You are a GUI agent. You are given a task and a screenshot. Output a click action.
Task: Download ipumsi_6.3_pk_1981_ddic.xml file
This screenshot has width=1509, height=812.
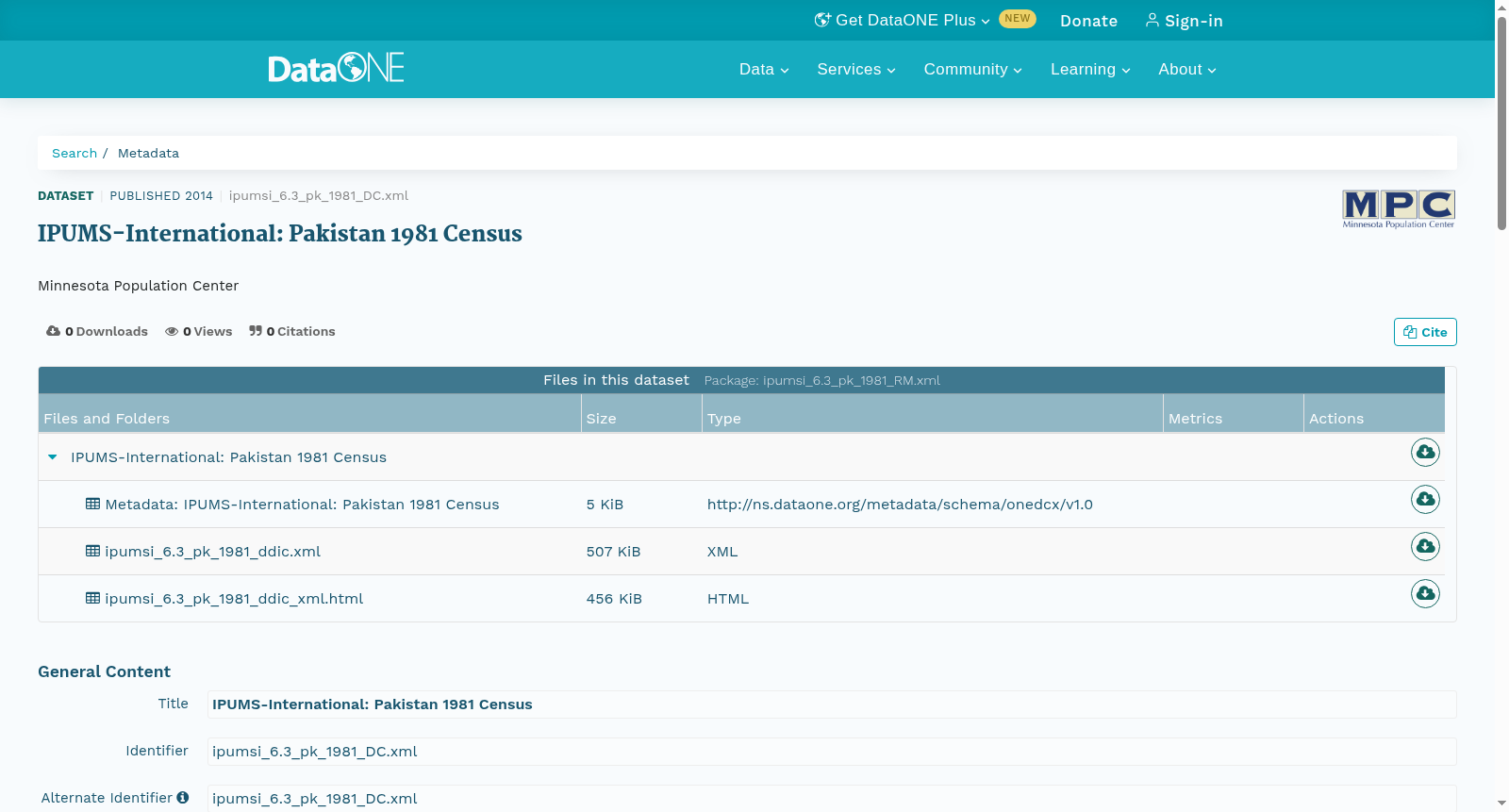tap(1425, 547)
